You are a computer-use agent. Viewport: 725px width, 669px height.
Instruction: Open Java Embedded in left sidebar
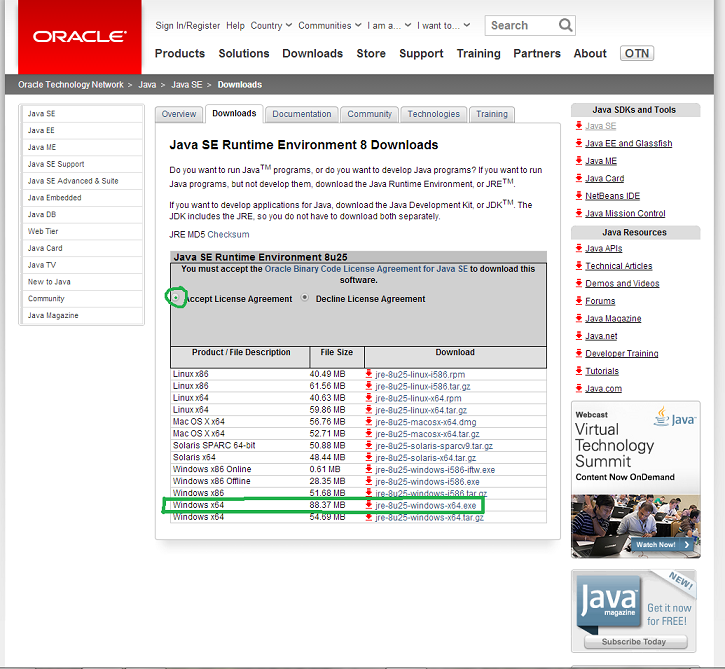54,198
